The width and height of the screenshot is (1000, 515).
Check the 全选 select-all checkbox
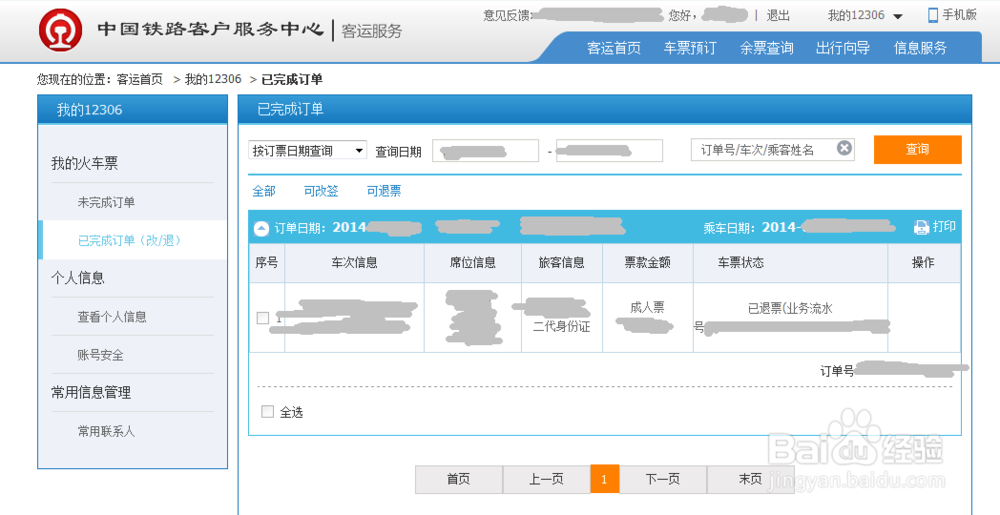(268, 412)
